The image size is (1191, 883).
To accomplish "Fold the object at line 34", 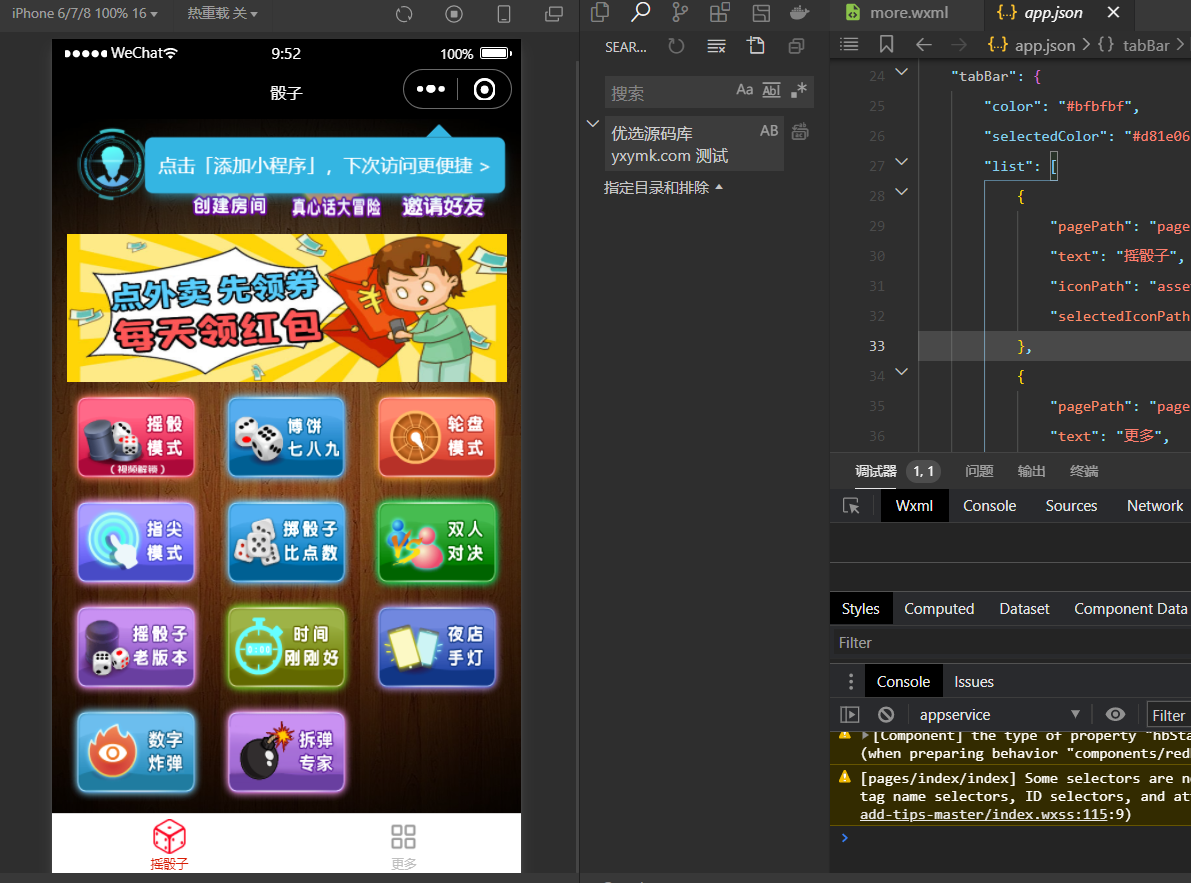I will tap(902, 372).
